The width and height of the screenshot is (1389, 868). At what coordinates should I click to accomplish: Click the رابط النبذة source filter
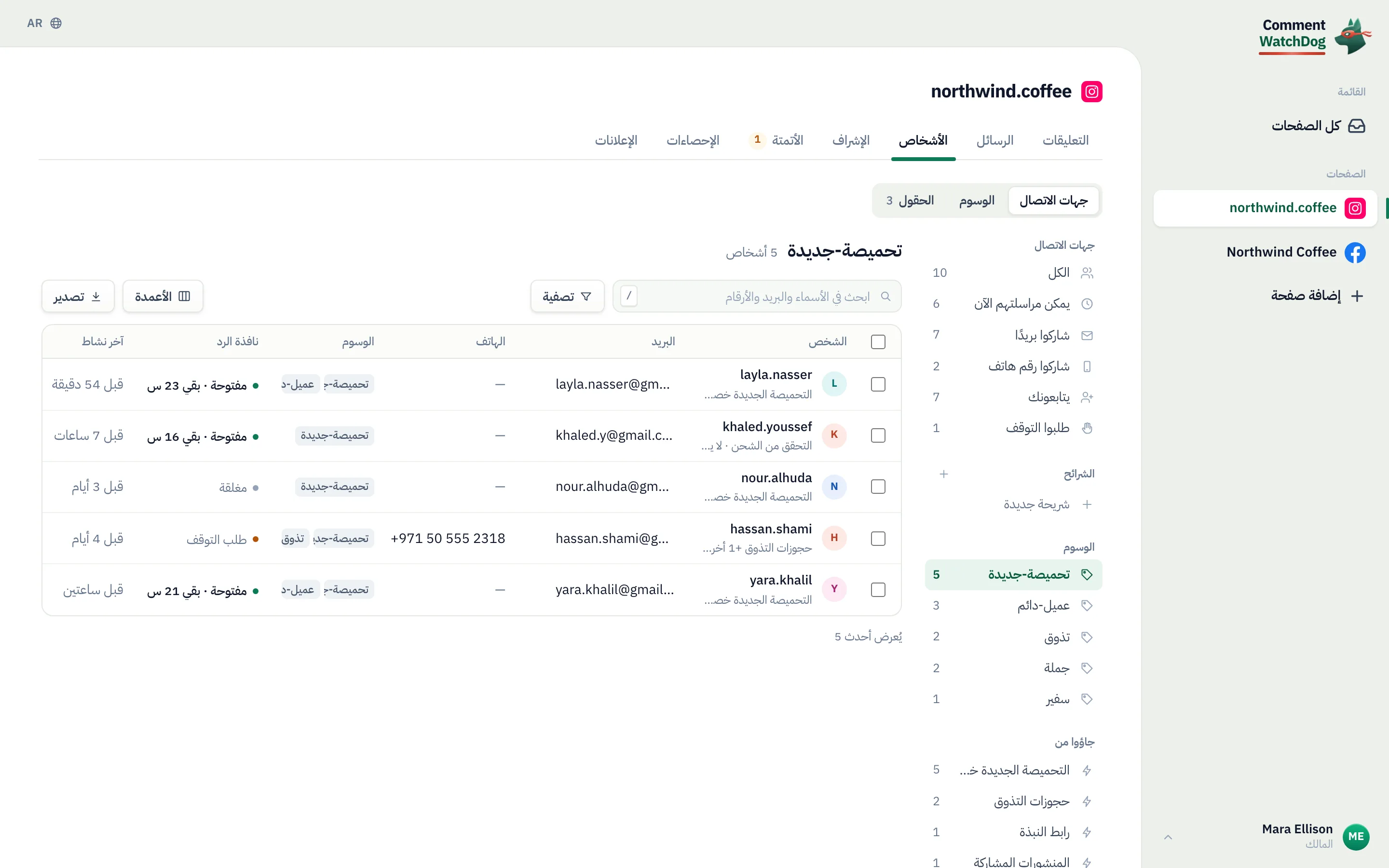click(x=1014, y=832)
